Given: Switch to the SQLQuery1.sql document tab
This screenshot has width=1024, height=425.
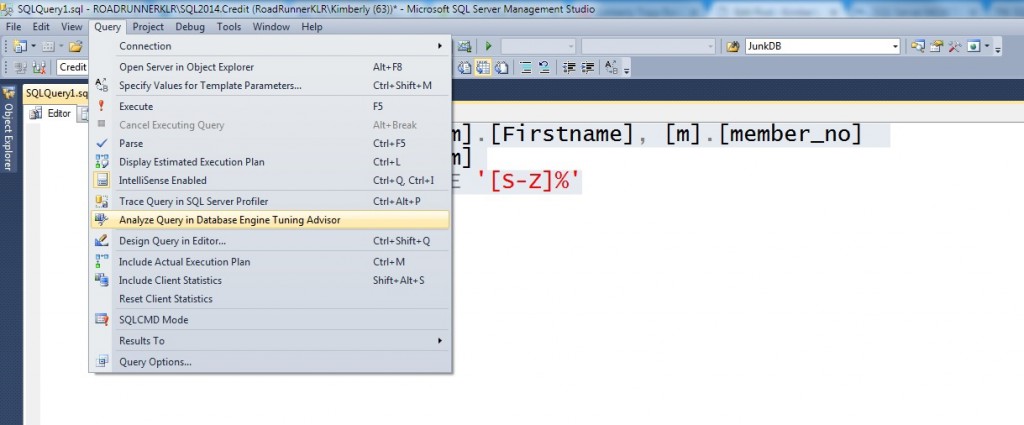Looking at the screenshot, I should [x=56, y=94].
